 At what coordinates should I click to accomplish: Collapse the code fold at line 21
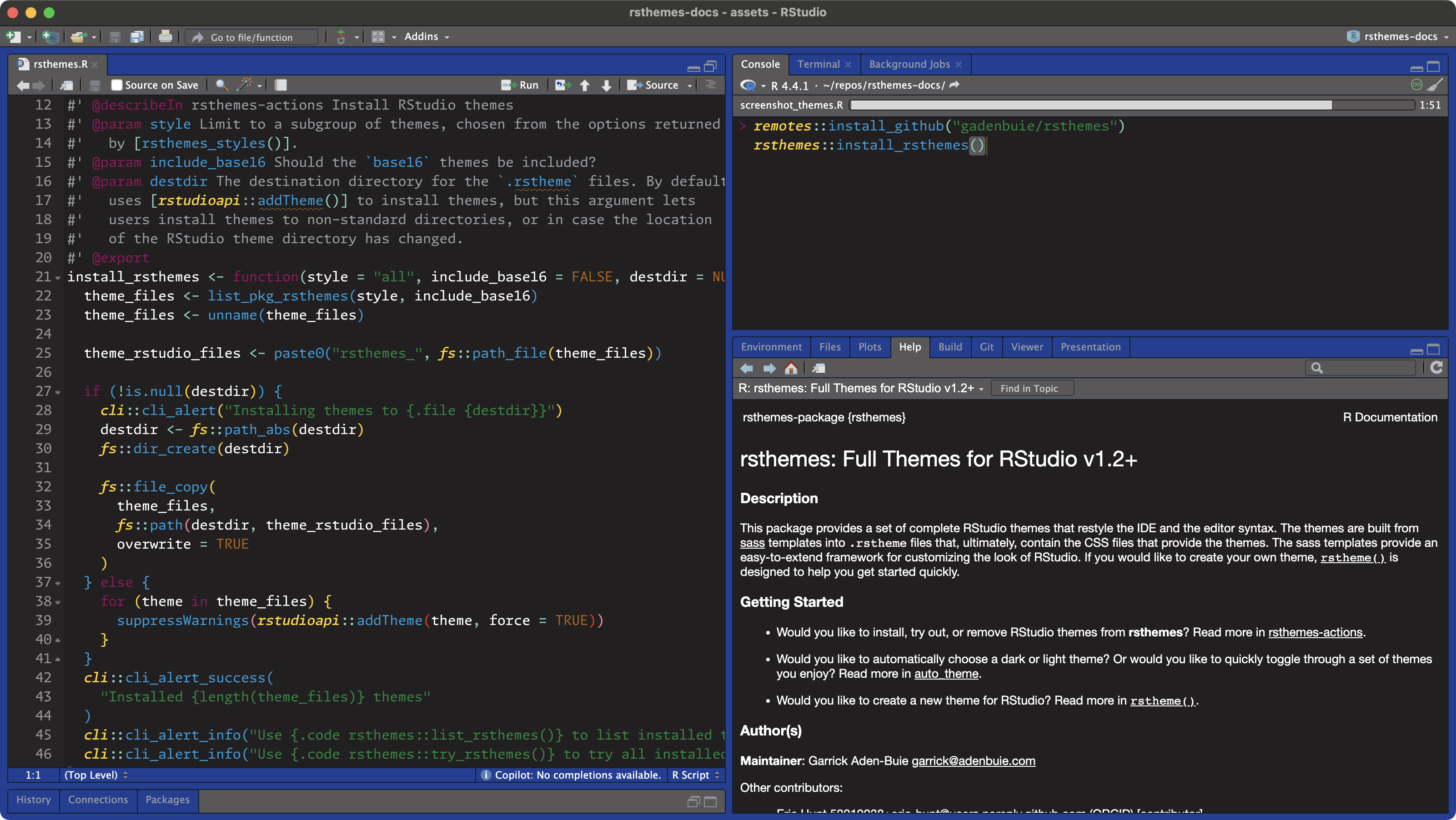click(x=58, y=277)
